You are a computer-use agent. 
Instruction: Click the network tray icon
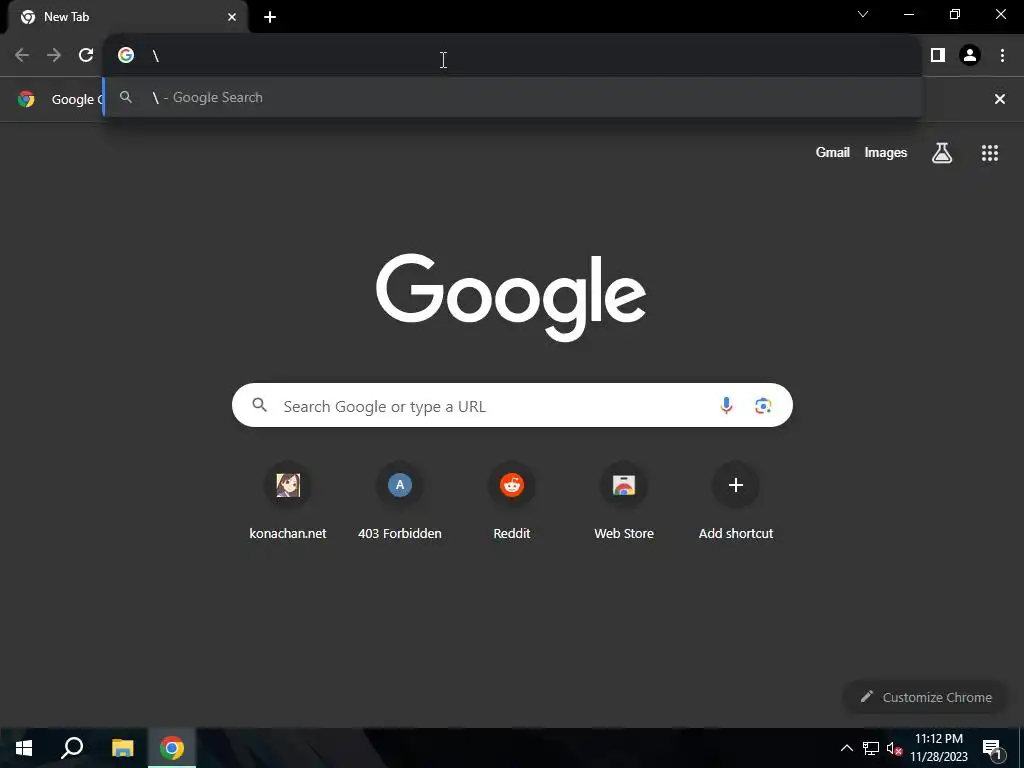click(871, 748)
